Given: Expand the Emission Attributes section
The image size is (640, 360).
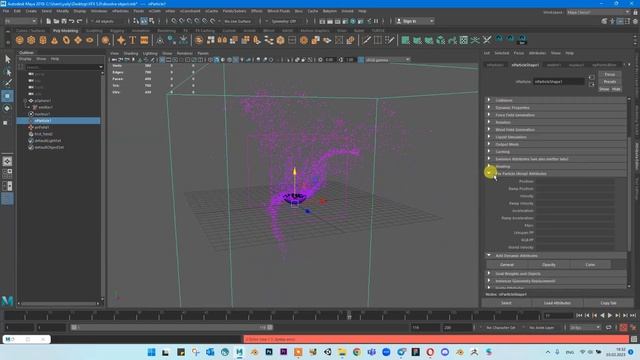Looking at the screenshot, I should click(x=557, y=159).
